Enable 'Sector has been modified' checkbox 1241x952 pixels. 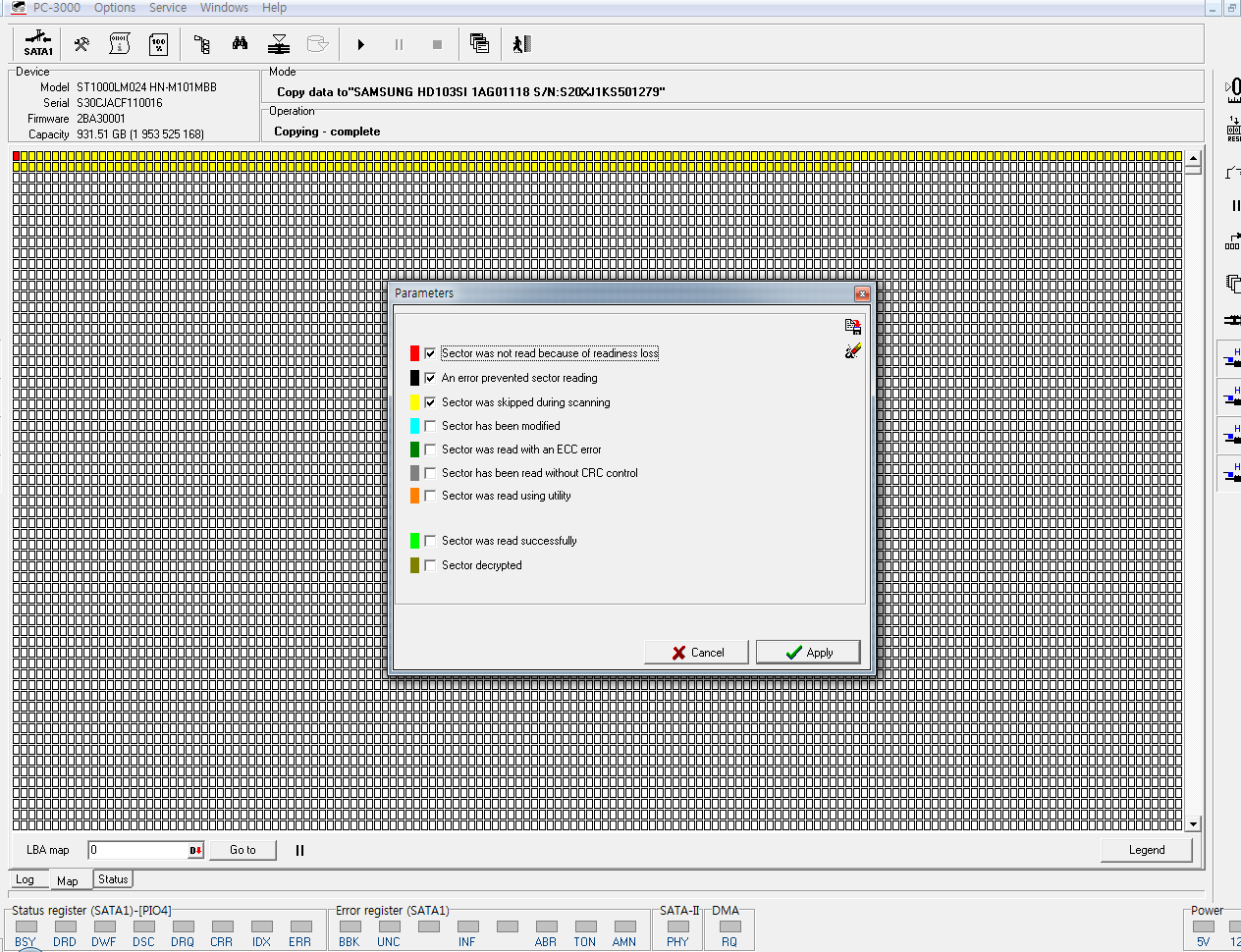[430, 426]
